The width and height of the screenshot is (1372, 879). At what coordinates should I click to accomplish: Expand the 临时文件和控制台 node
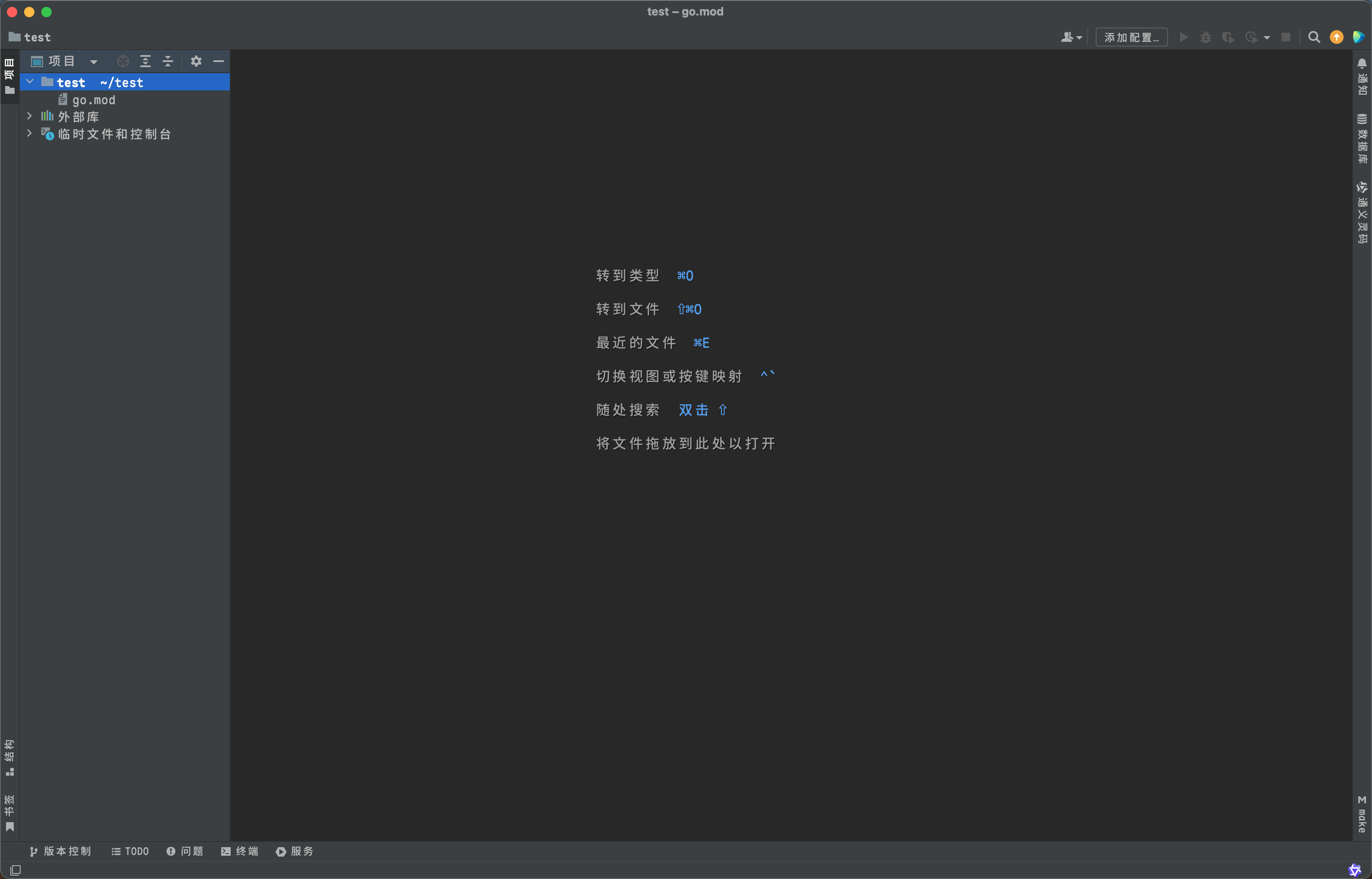pos(30,133)
